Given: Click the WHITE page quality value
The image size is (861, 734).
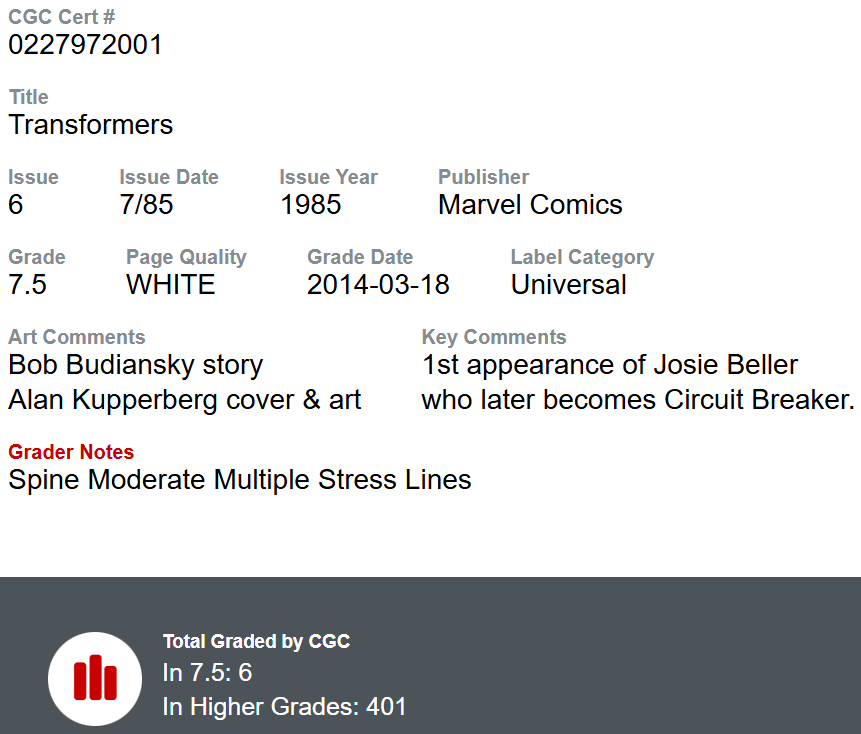Looking at the screenshot, I should click(x=171, y=285).
